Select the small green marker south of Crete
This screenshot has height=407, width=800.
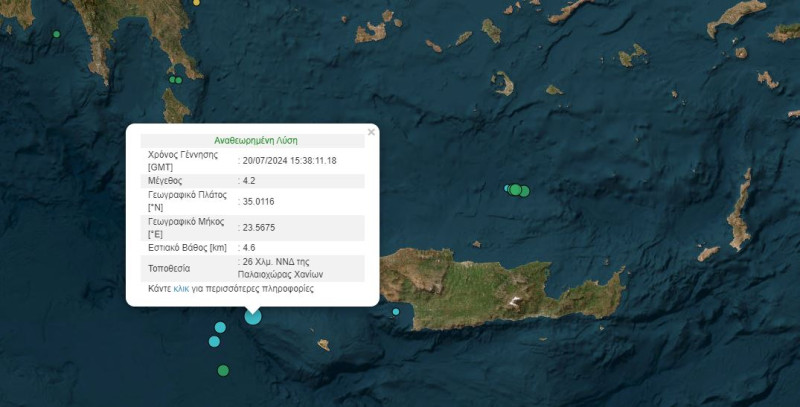323,344
